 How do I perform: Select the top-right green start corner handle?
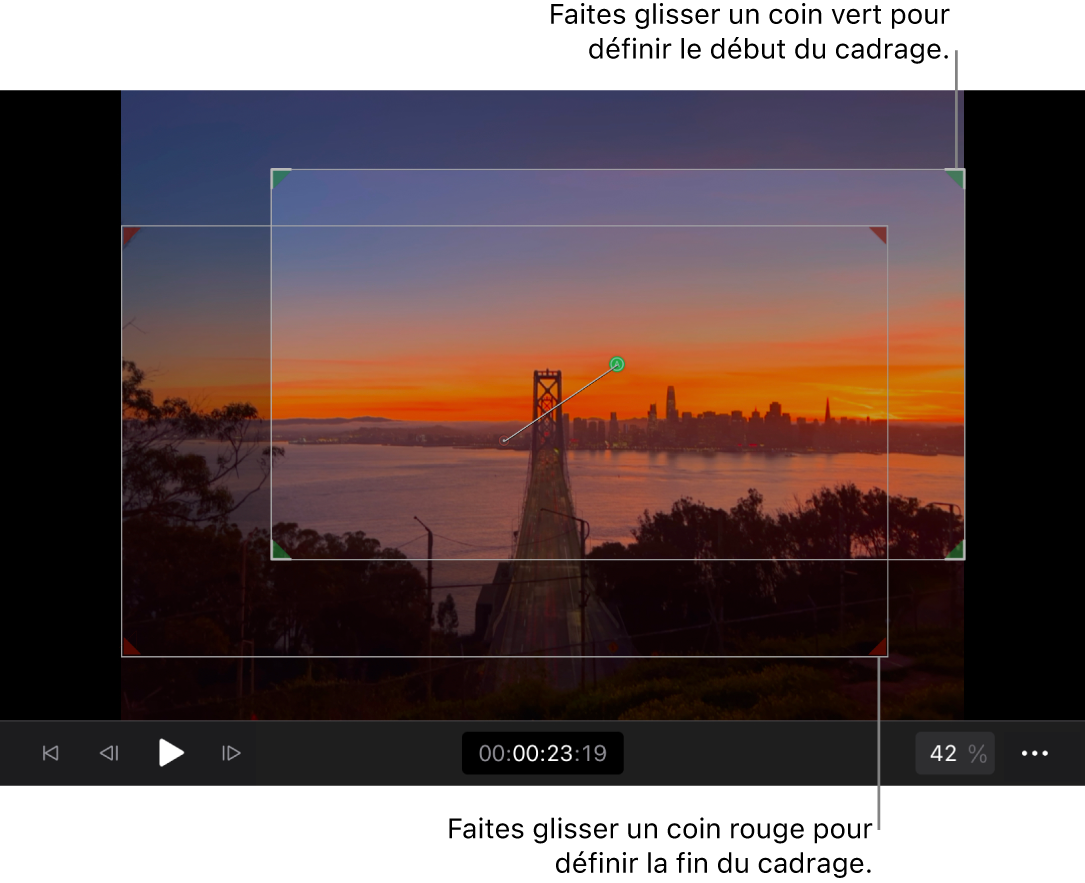[x=956, y=178]
